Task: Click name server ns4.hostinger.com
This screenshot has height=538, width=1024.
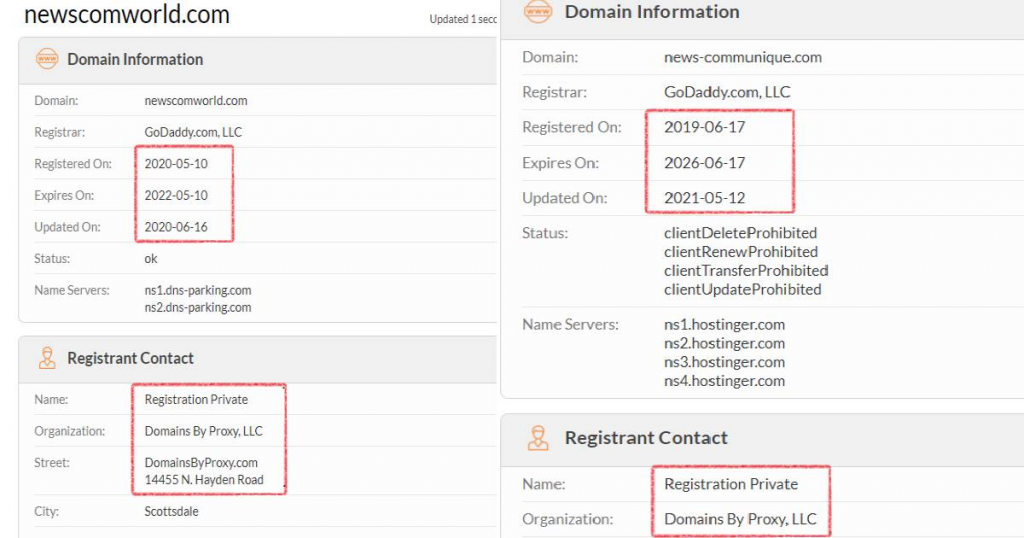Action: (x=725, y=381)
